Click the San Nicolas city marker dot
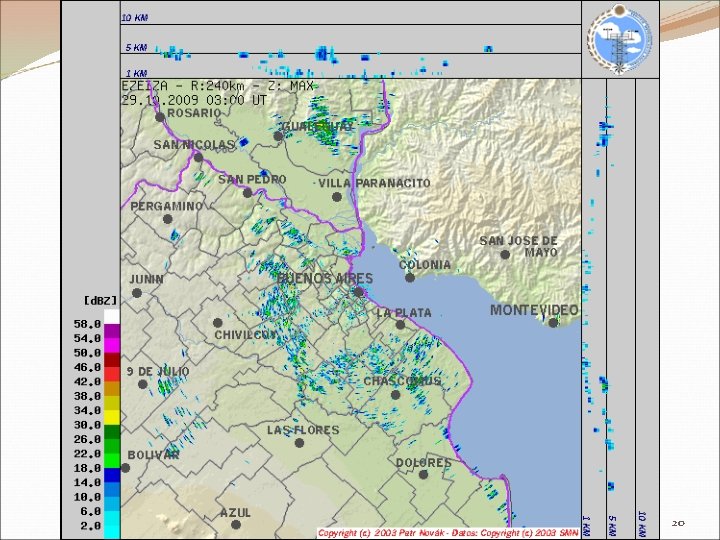 tap(198, 158)
